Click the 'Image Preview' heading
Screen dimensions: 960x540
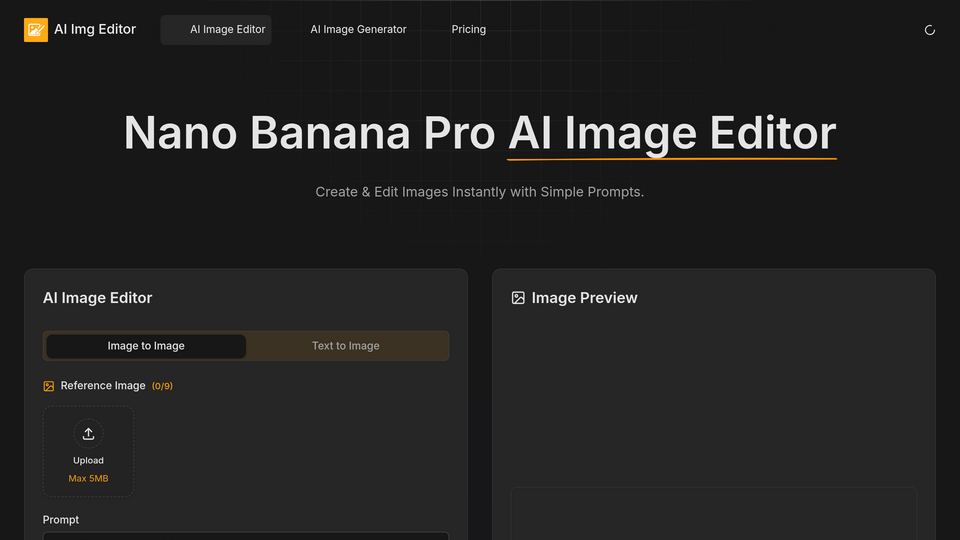[584, 298]
